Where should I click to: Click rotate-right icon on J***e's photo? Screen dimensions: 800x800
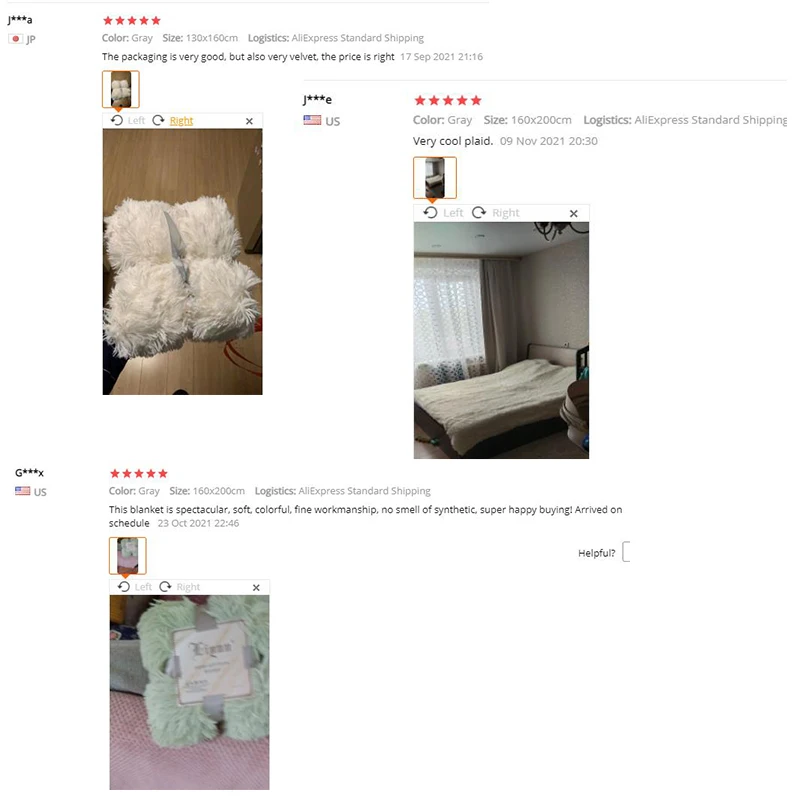tap(479, 212)
